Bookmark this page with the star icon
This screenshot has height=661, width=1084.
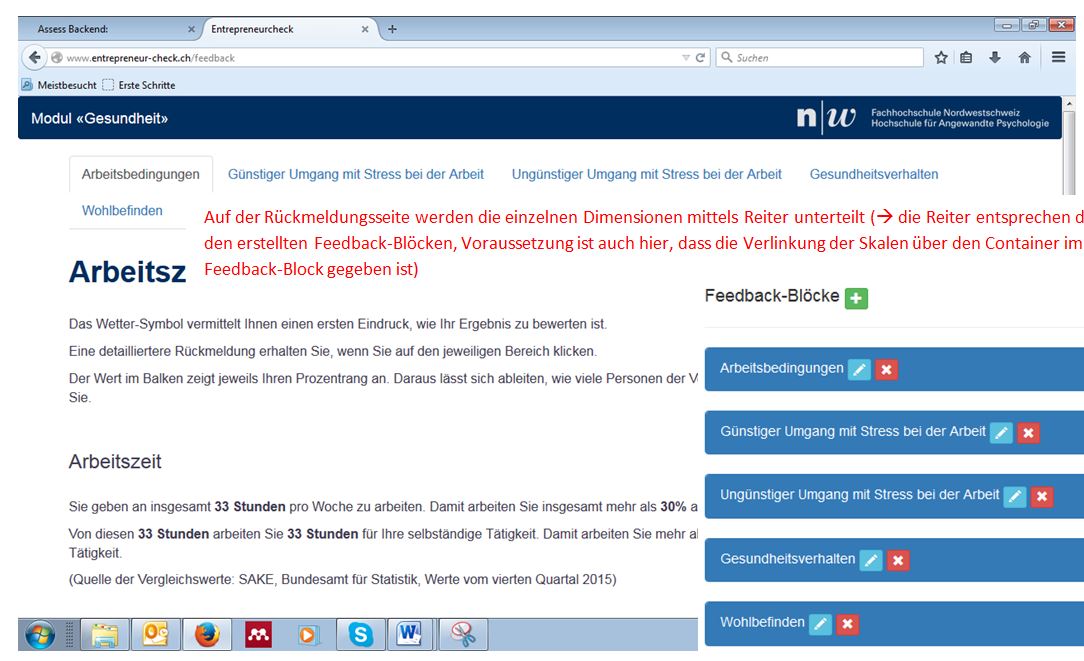click(x=941, y=57)
